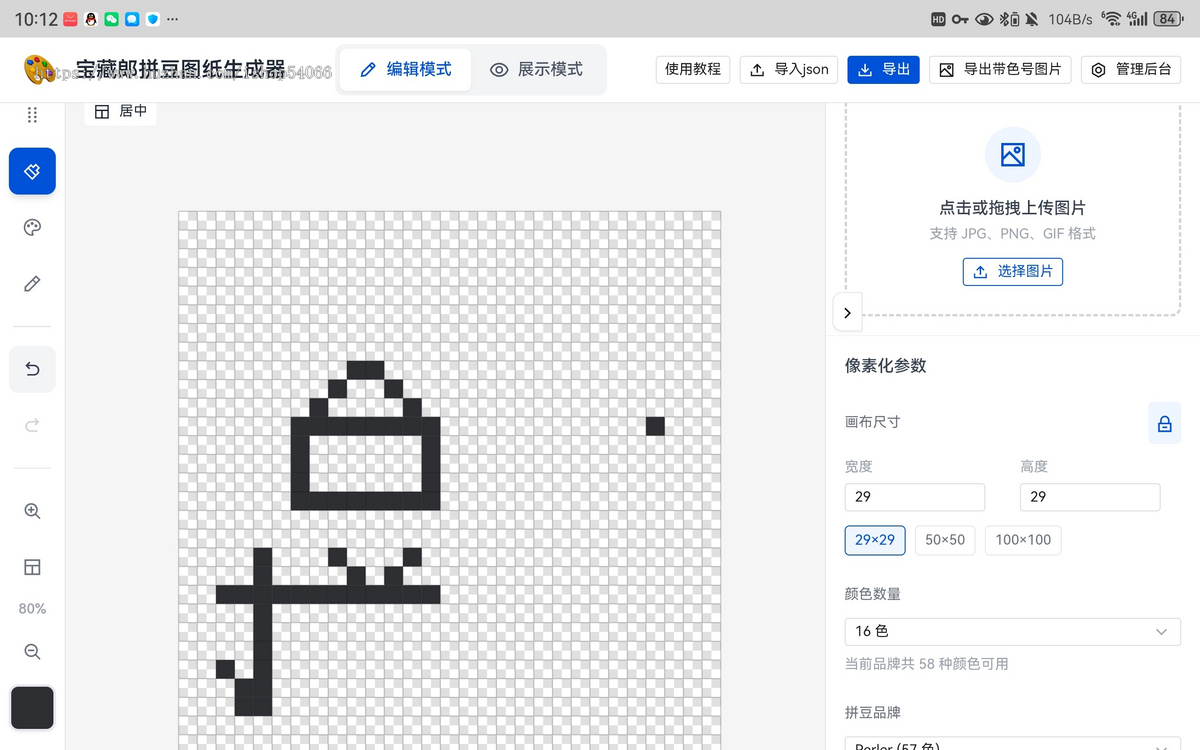Image resolution: width=1200 pixels, height=750 pixels.
Task: Click the 当前品牌共 58 种颜色可用 text
Action: point(927,664)
